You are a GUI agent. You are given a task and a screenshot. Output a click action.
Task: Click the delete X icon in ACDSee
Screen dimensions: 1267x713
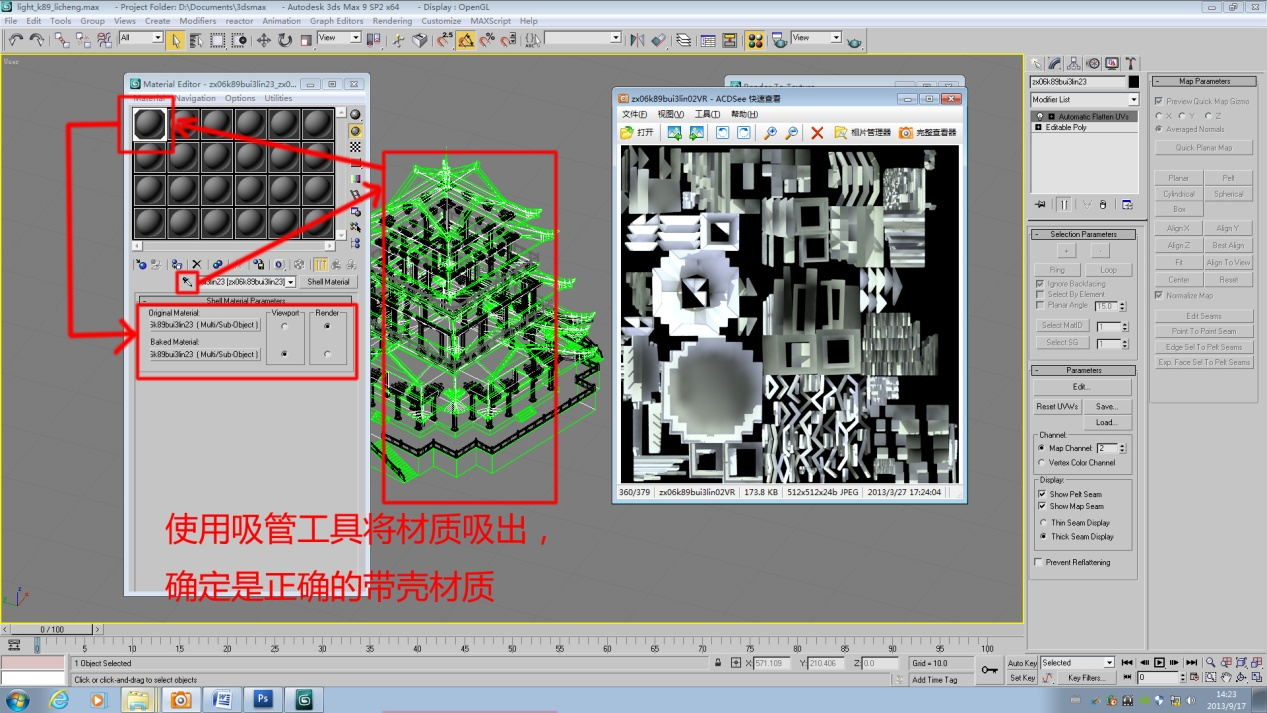(817, 132)
